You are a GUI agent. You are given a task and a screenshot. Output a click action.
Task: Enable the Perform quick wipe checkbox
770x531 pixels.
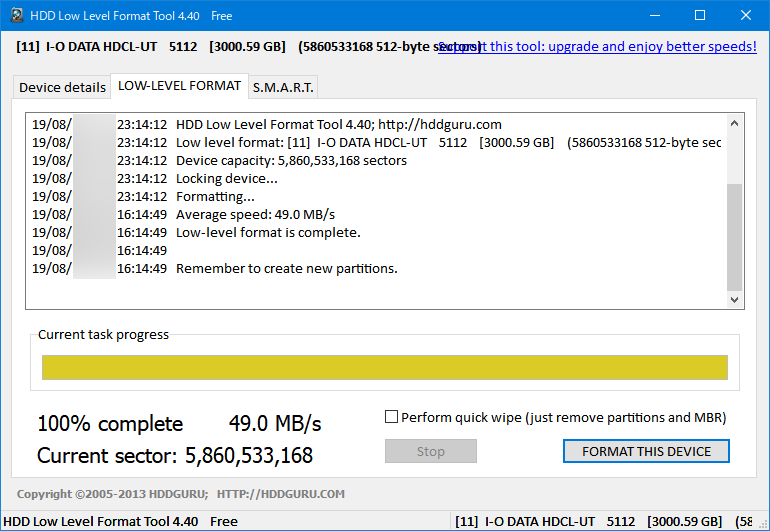coord(391,417)
